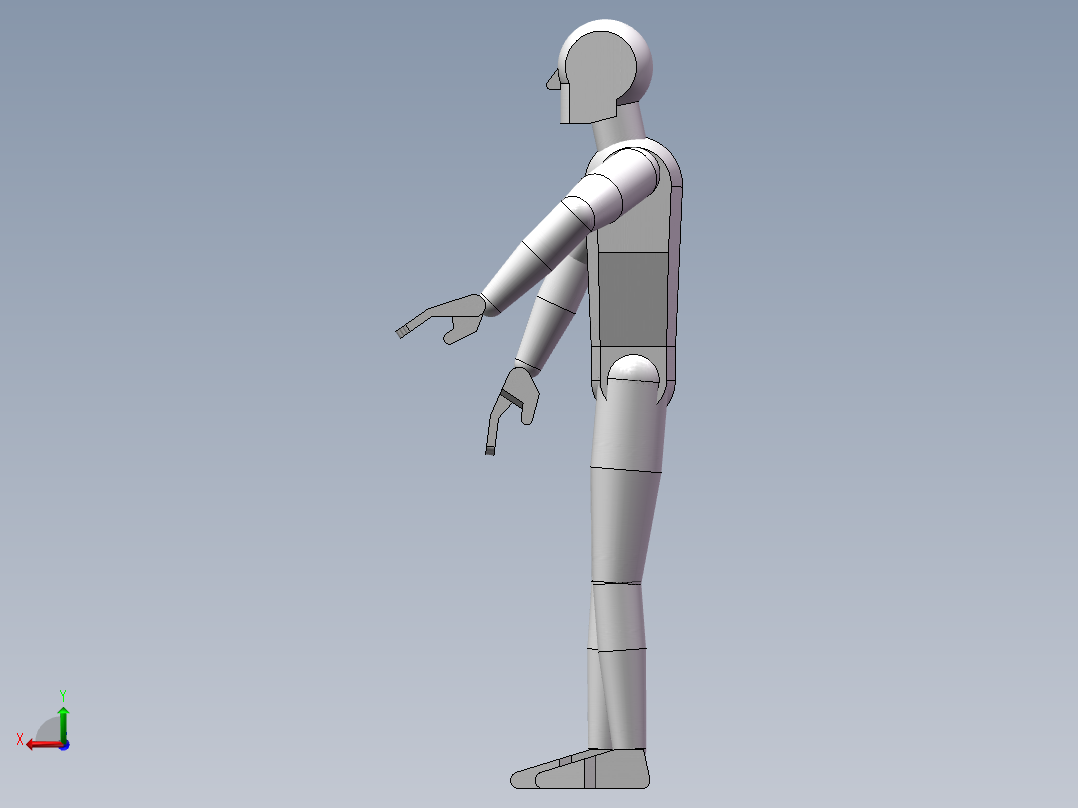Select the mannequin's foot
Screen dimensions: 1078x808
point(580,770)
